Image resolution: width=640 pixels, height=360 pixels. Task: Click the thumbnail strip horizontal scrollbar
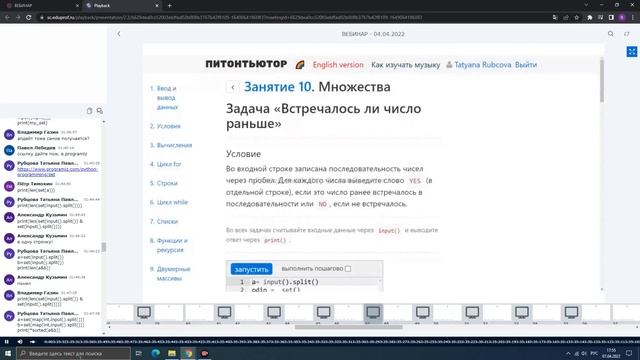click(349, 327)
